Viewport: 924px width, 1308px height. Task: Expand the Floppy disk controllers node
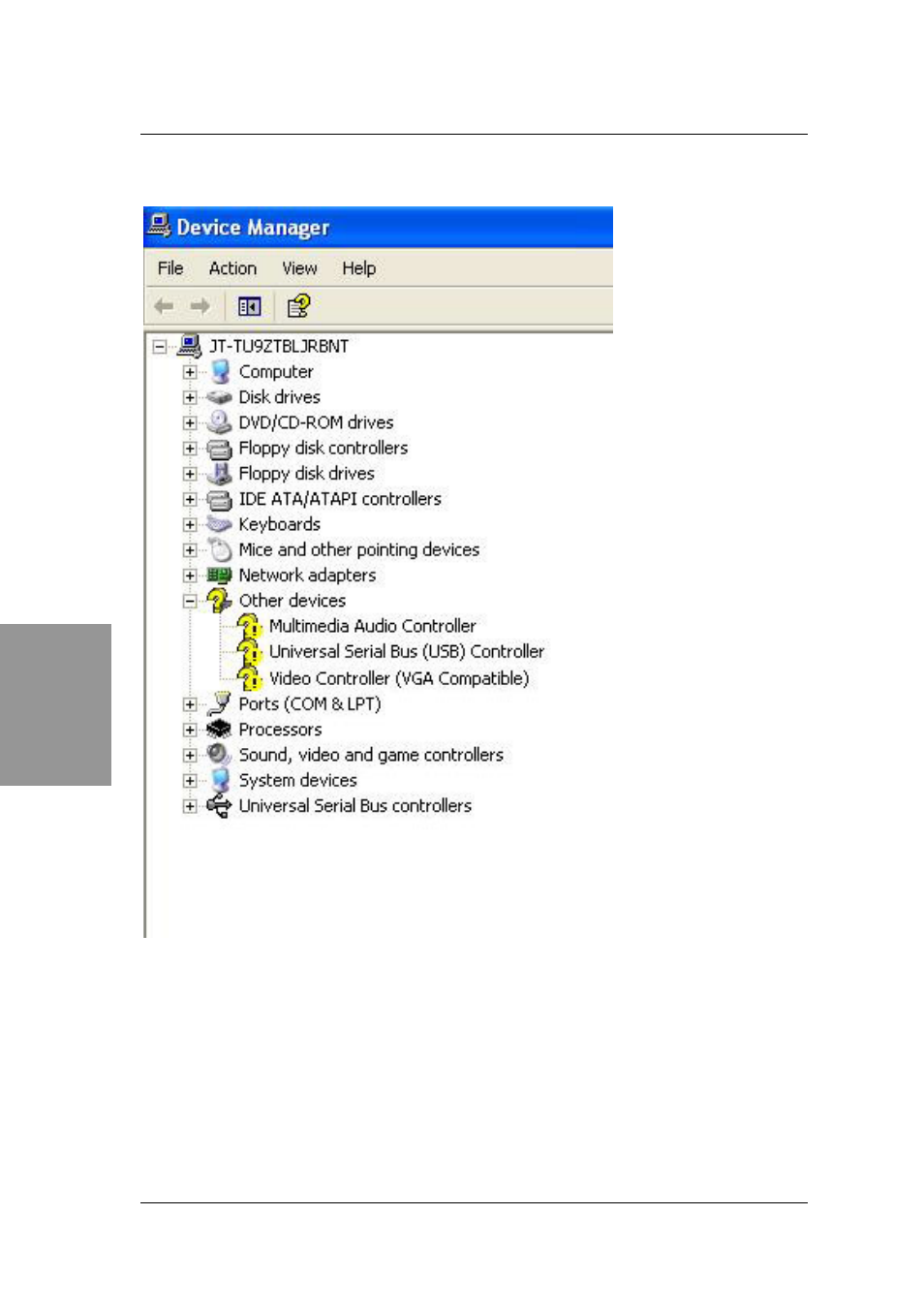pos(190,449)
